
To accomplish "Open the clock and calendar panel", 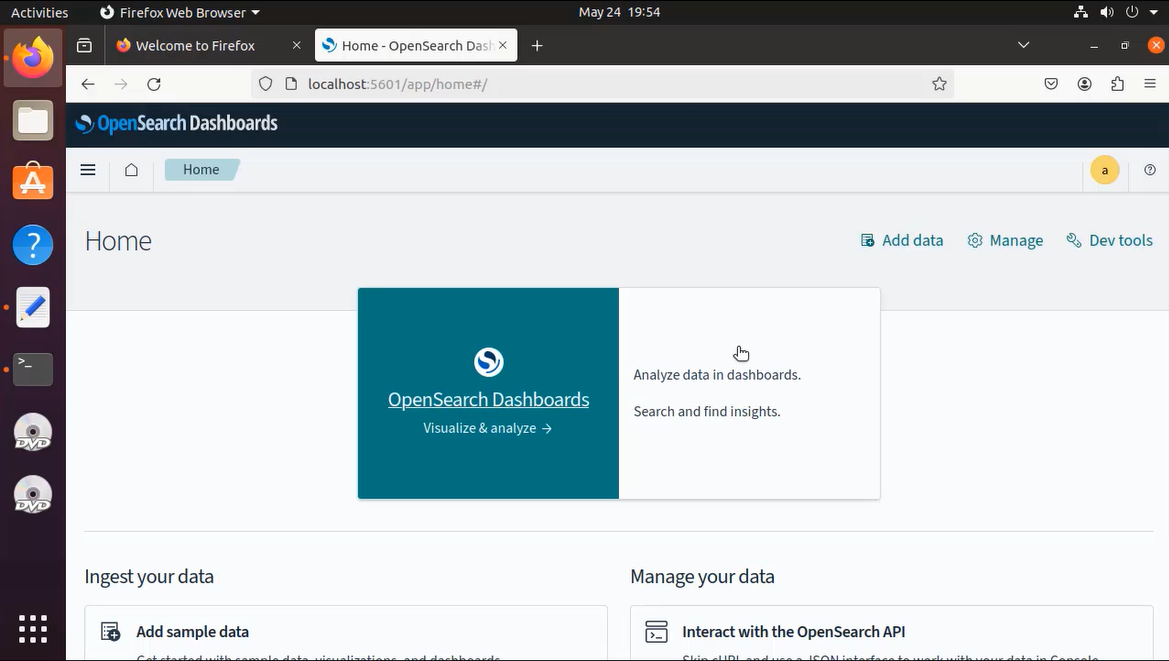I will 620,13.
